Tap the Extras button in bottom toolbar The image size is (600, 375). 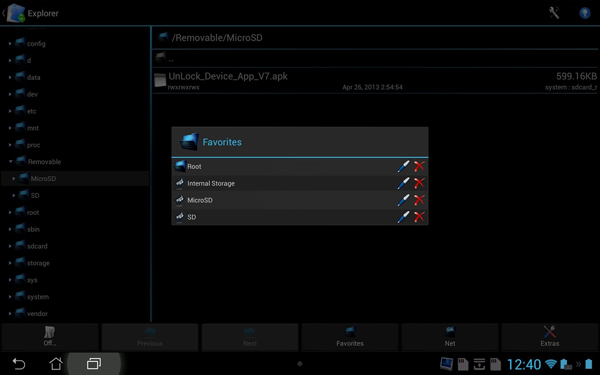tap(549, 337)
